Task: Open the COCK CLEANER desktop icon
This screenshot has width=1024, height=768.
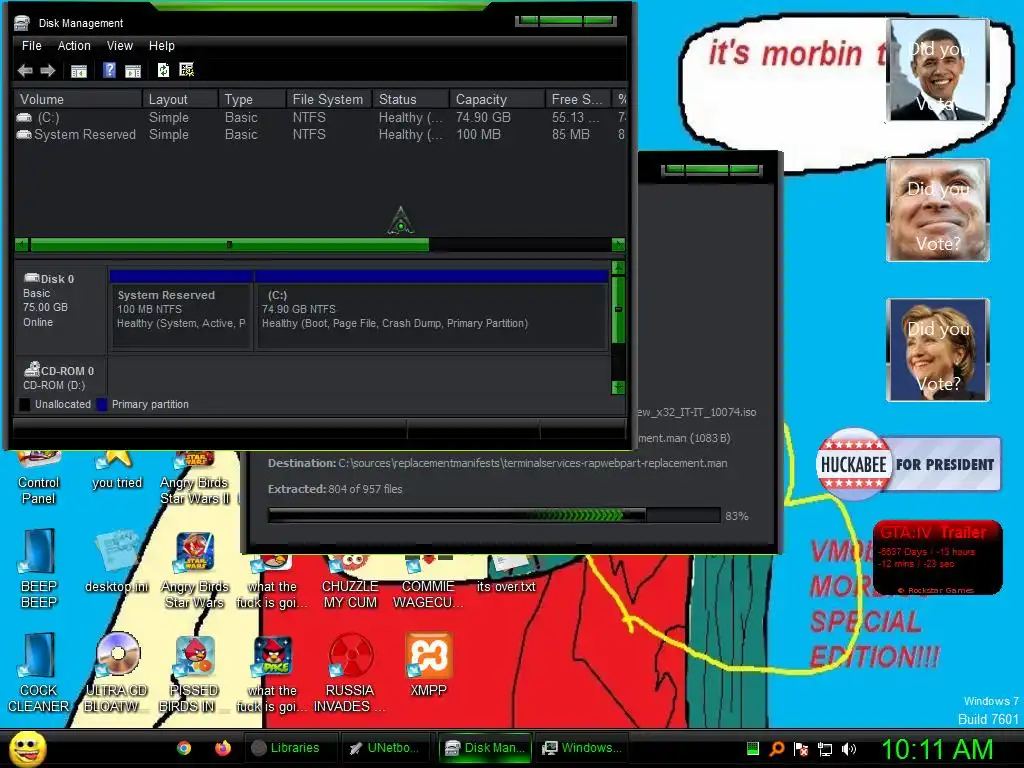Action: 39,673
